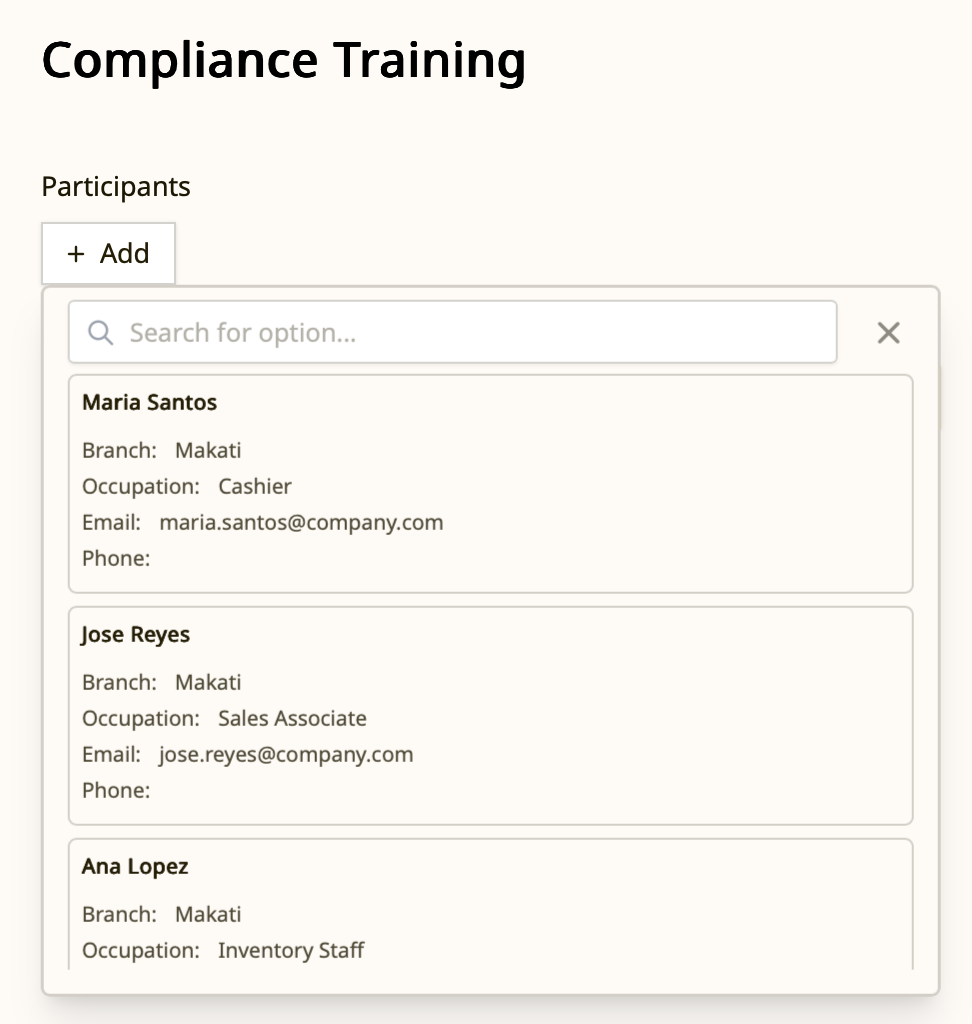Select the Ana Lopez card
972x1024 pixels.
point(491,904)
